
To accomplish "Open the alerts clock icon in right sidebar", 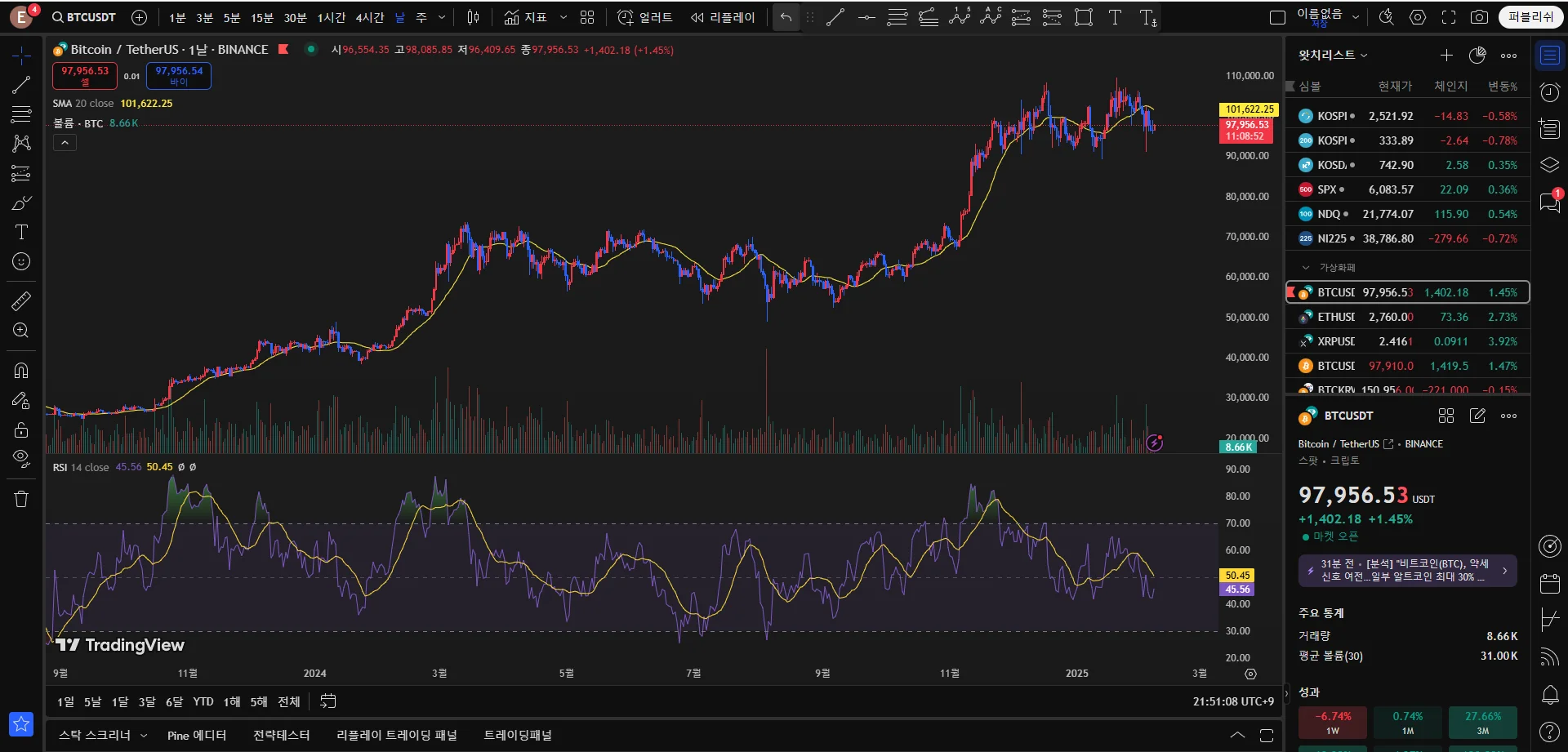I will point(1549,92).
